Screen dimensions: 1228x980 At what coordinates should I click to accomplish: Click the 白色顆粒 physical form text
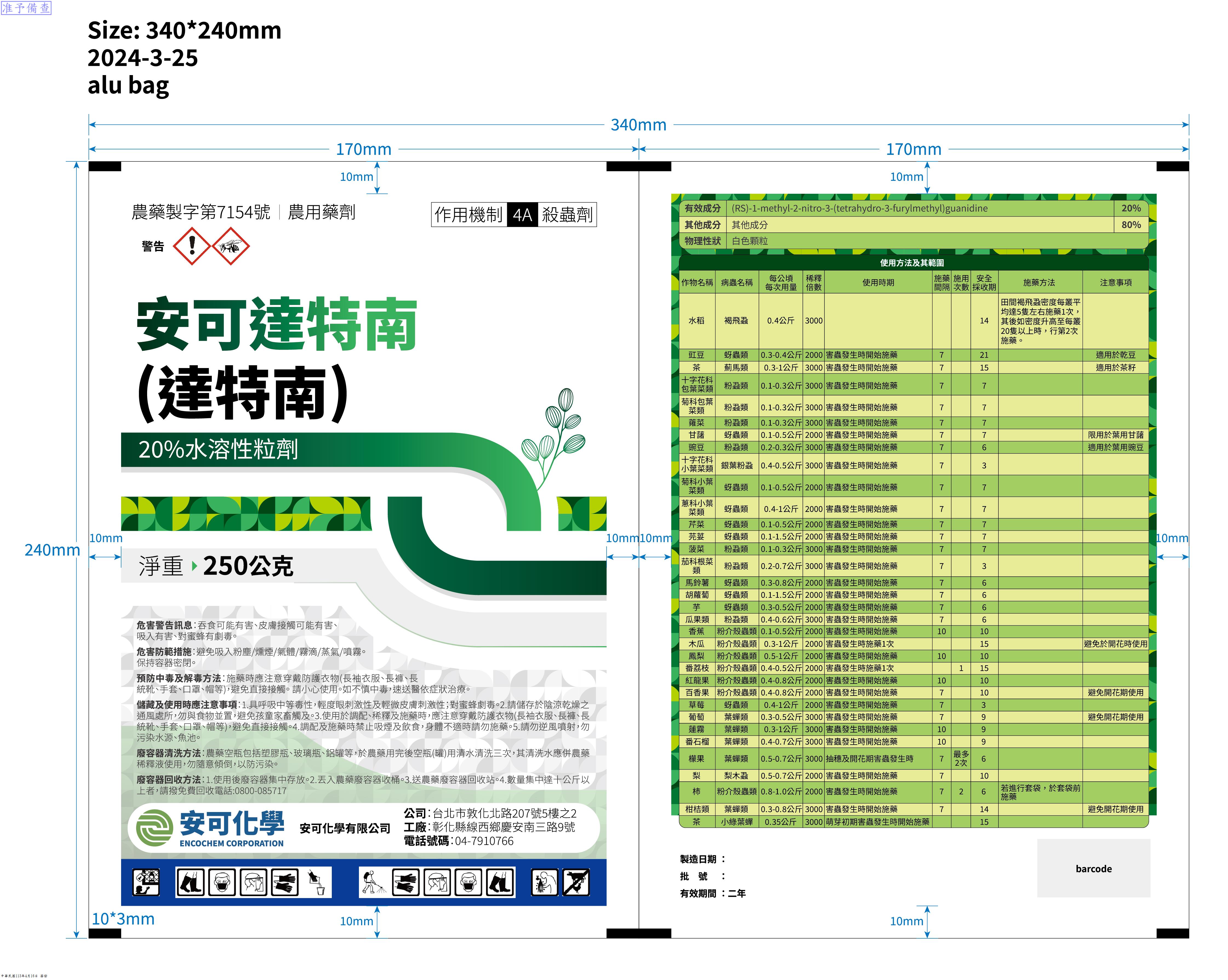point(750,241)
